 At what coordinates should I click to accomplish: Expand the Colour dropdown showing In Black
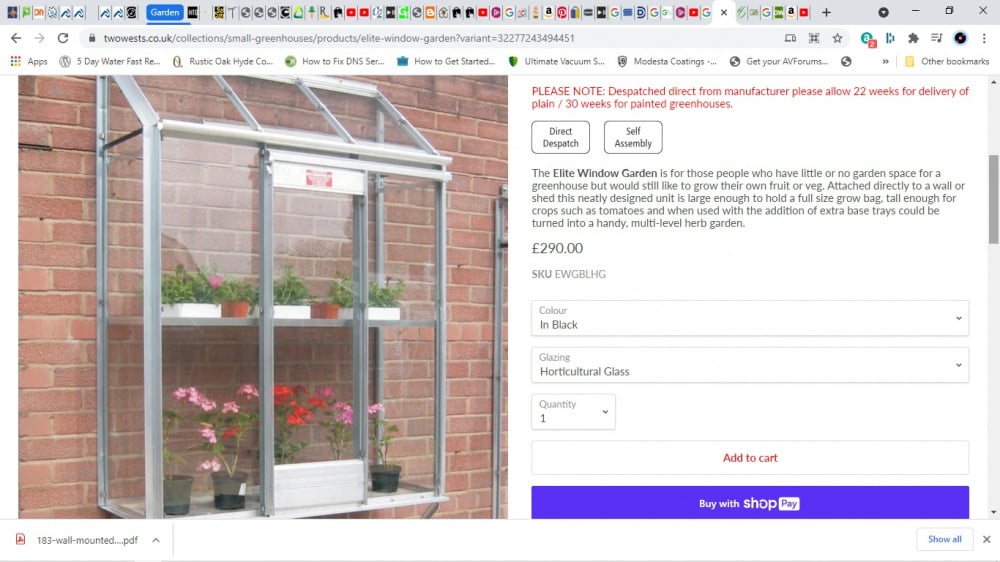(749, 318)
